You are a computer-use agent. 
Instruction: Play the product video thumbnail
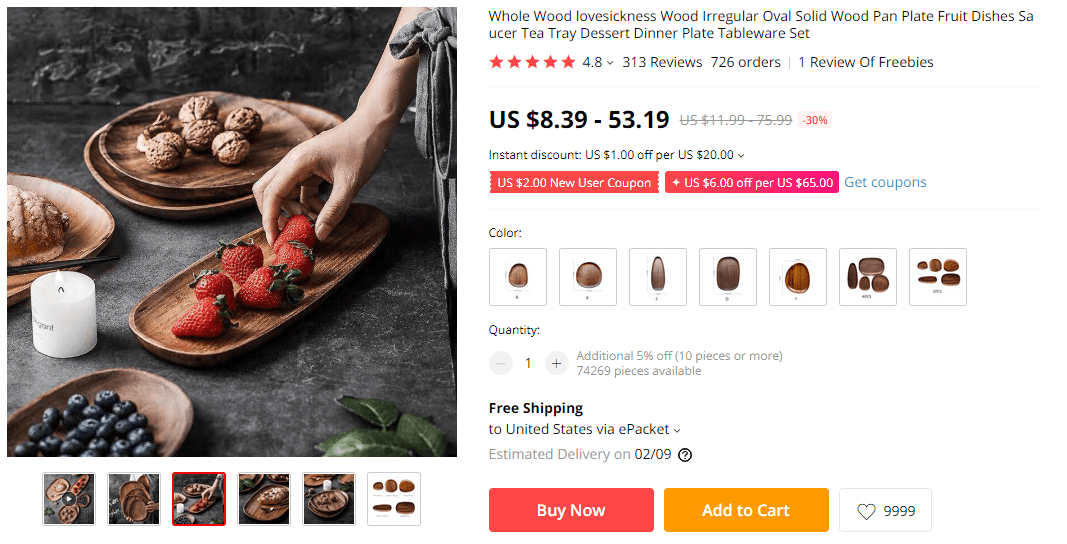click(x=69, y=499)
